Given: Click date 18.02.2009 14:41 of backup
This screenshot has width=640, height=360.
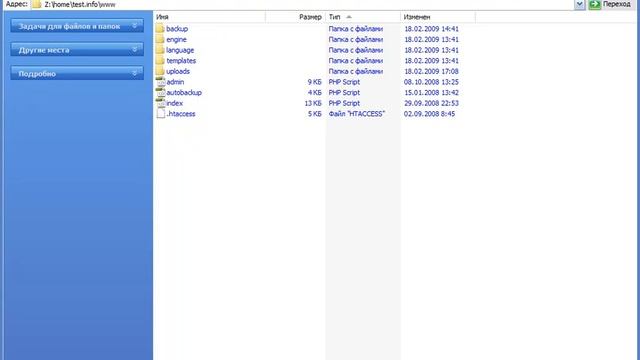Looking at the screenshot, I should 431,29.
